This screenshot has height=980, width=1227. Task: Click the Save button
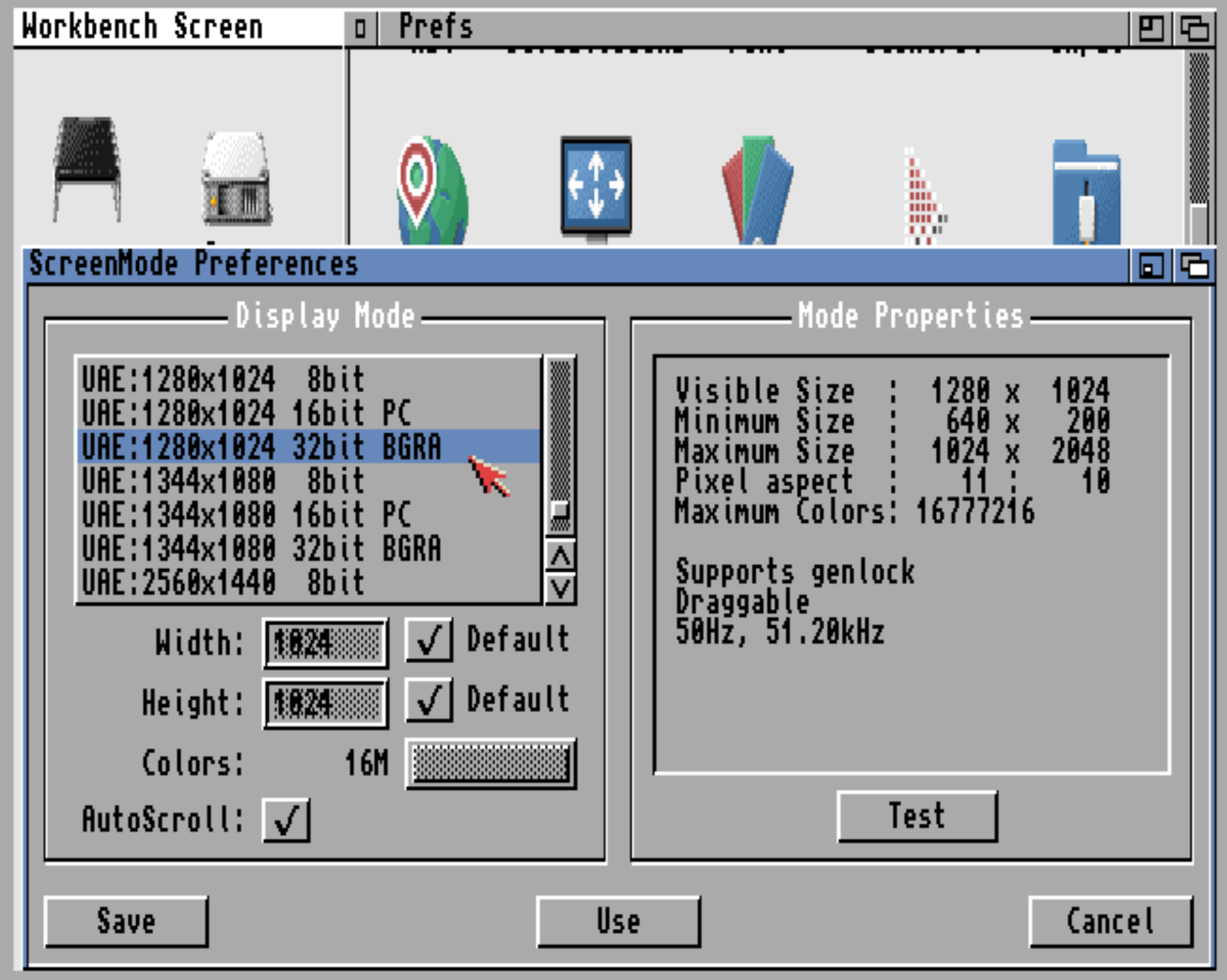126,922
